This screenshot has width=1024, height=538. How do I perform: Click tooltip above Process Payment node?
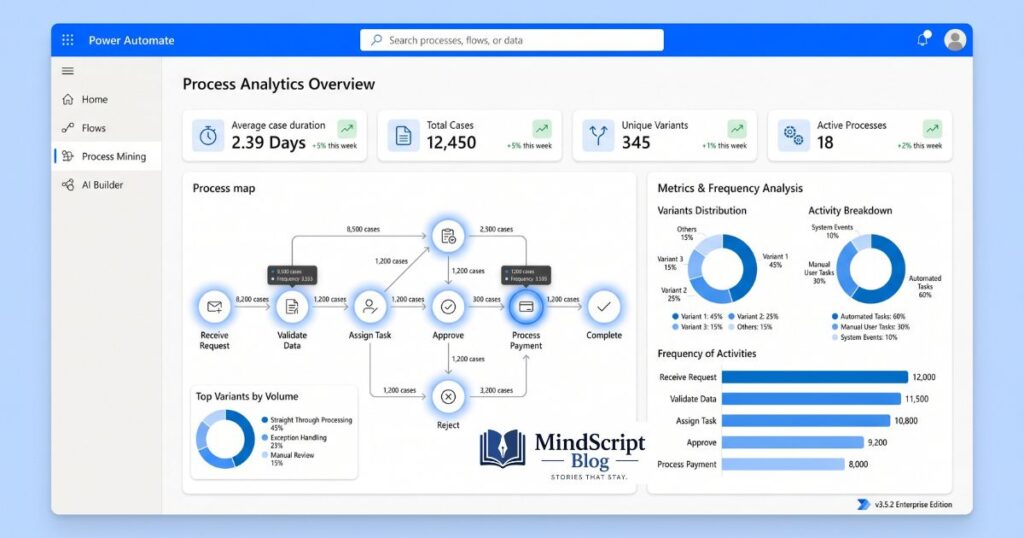(x=526, y=275)
